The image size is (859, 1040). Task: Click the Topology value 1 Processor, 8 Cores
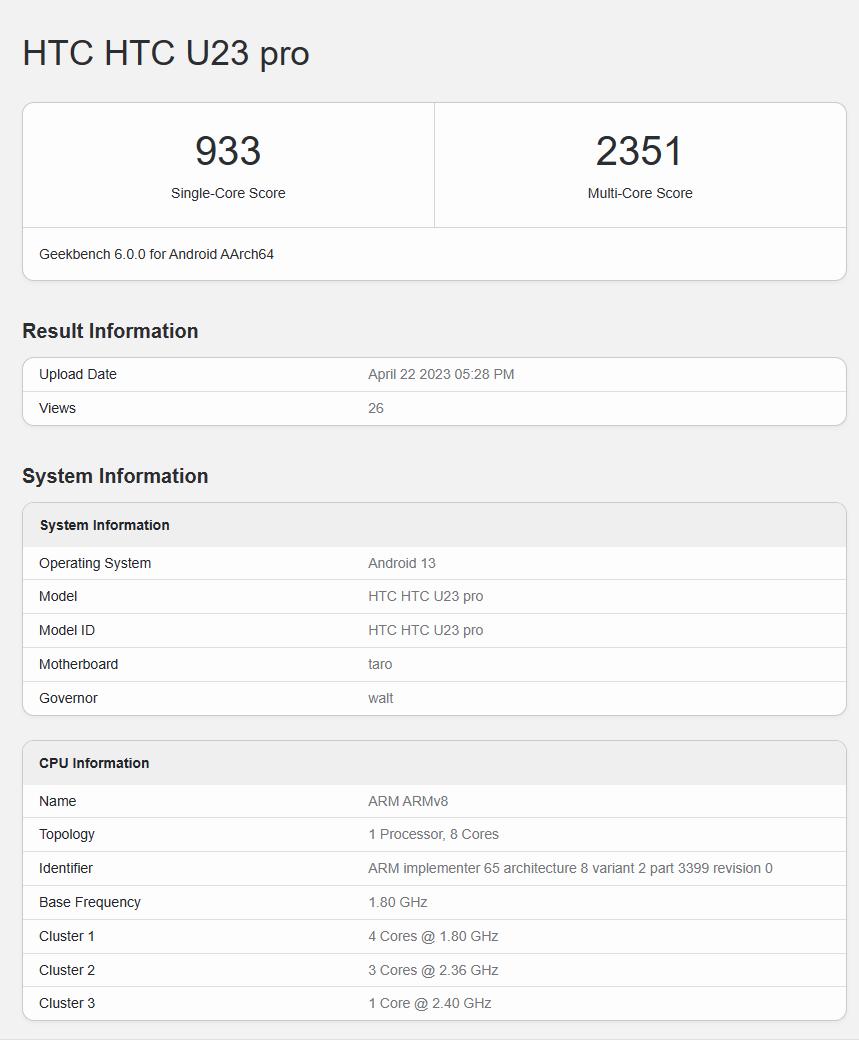[x=433, y=834]
